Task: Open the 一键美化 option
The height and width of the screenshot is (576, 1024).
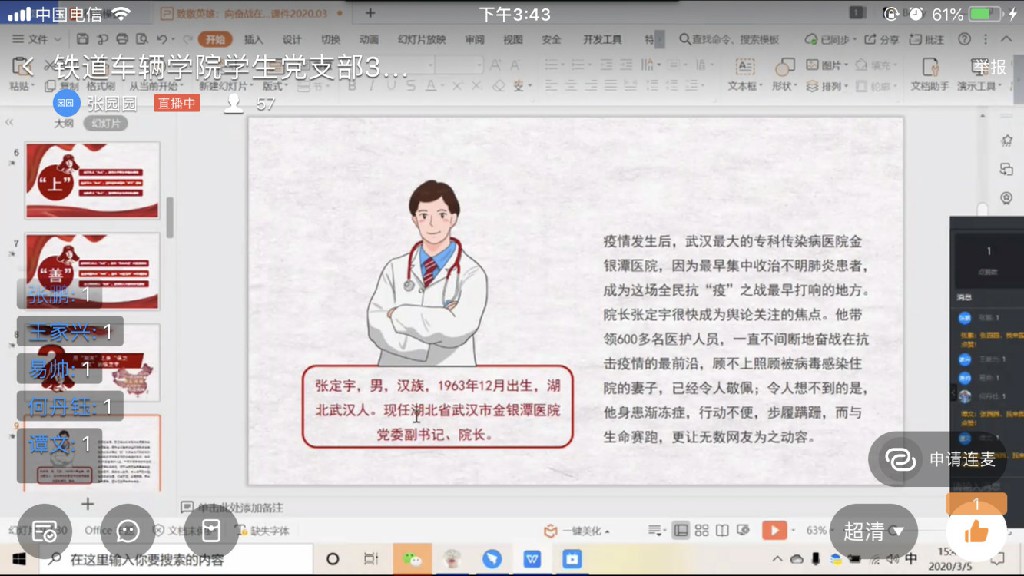Action: [577, 531]
